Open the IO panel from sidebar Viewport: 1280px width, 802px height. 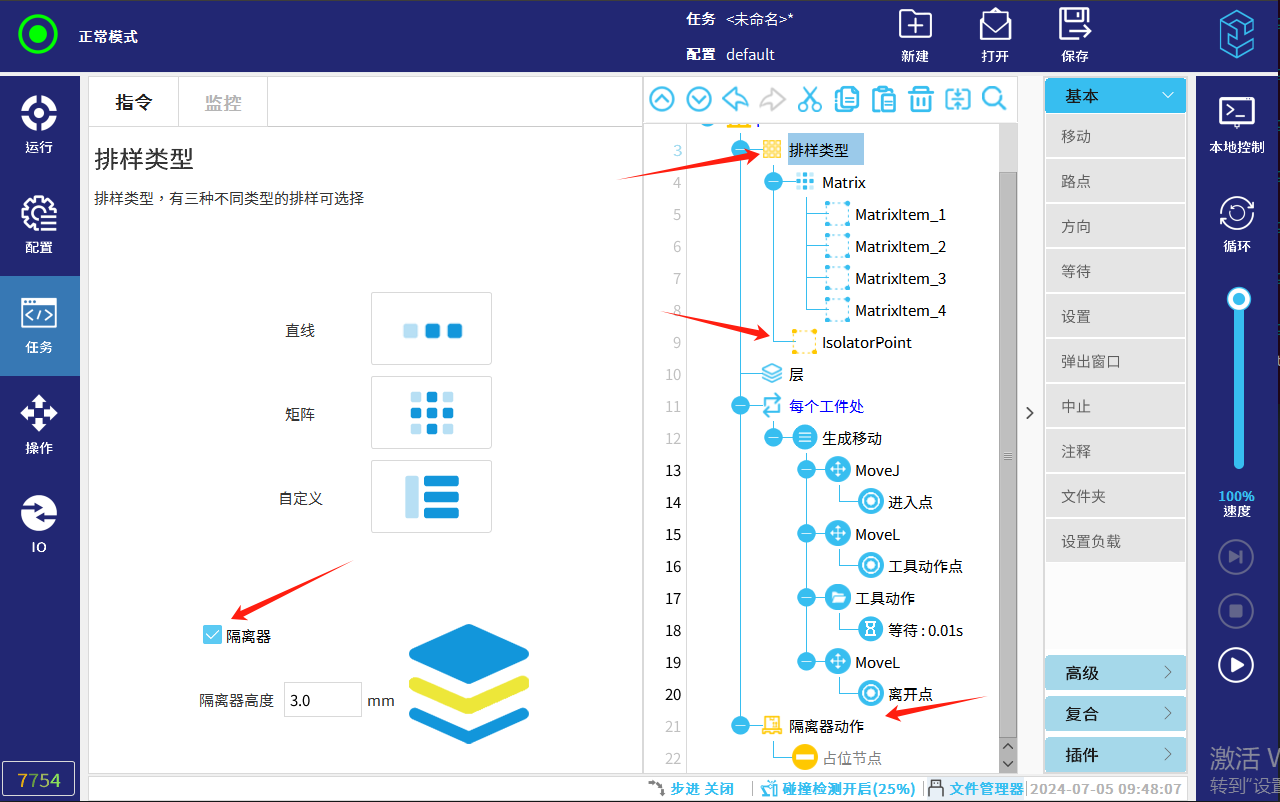click(39, 525)
